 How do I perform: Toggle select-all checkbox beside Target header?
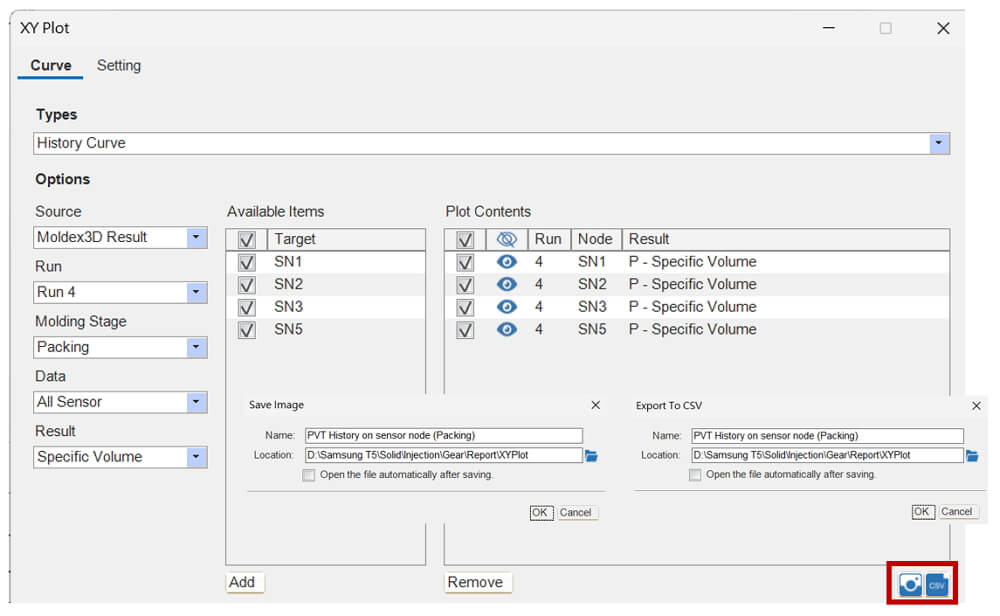(x=247, y=240)
